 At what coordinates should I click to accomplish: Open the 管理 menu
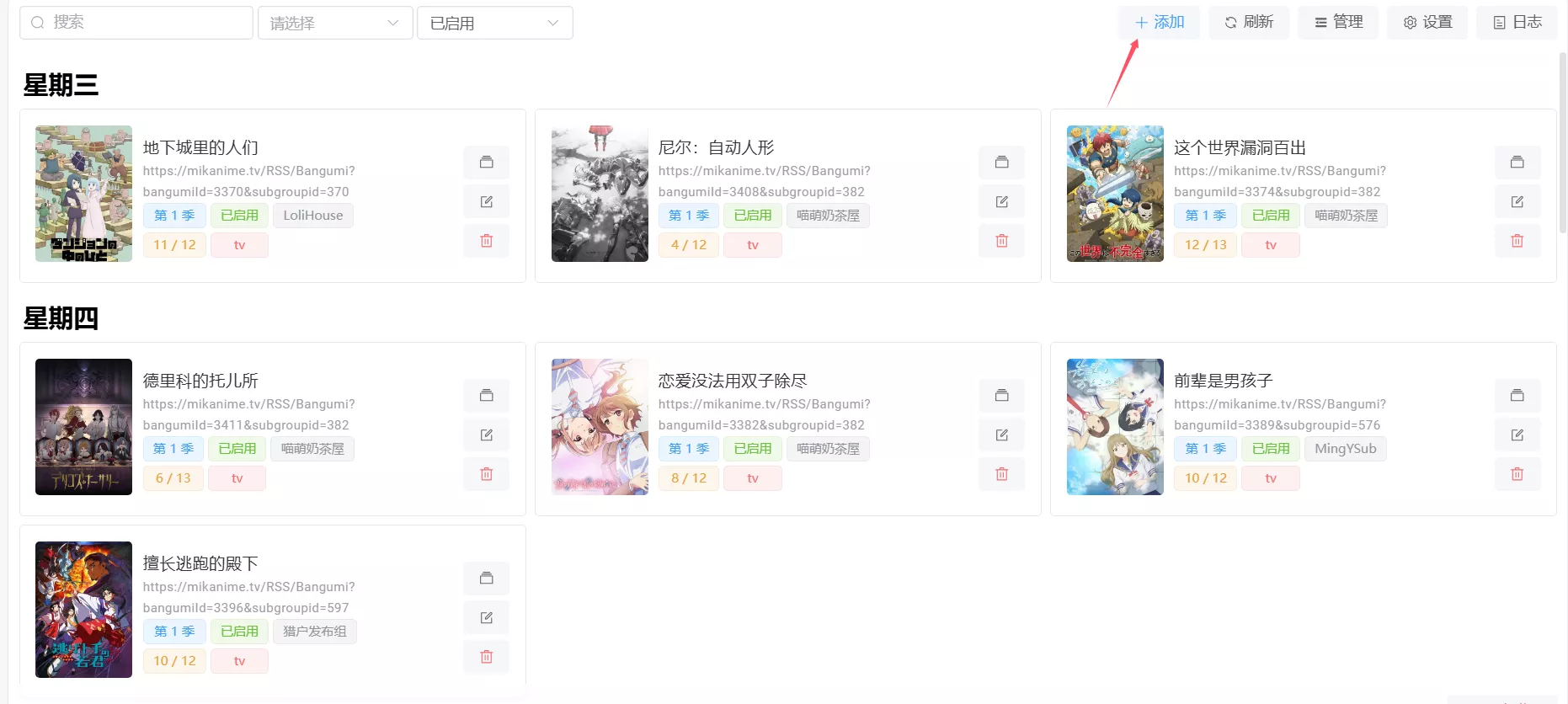(x=1338, y=22)
